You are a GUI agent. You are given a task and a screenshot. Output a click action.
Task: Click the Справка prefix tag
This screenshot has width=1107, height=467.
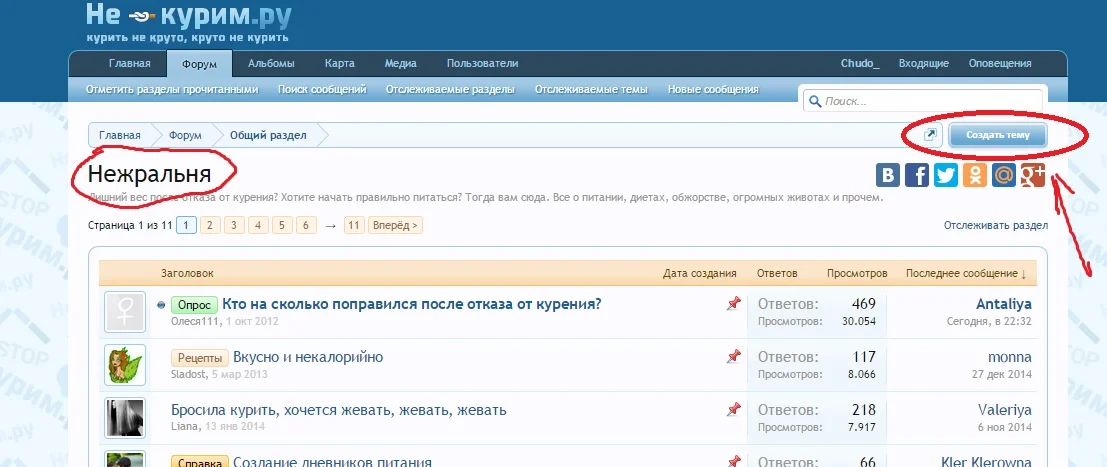coord(200,462)
